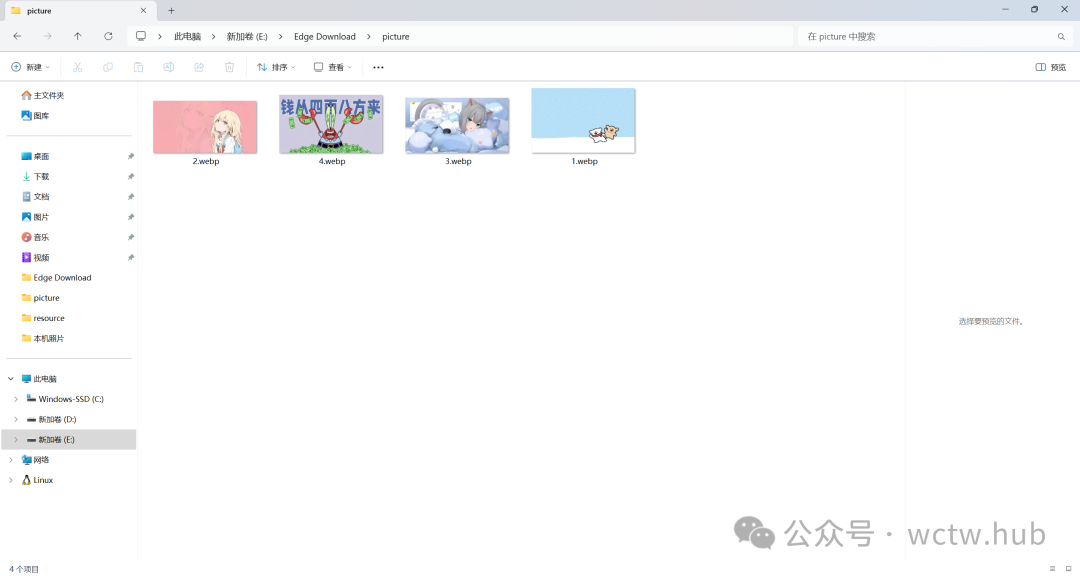Click the Share icon in the toolbar
Image resolution: width=1080 pixels, height=577 pixels.
pos(199,67)
